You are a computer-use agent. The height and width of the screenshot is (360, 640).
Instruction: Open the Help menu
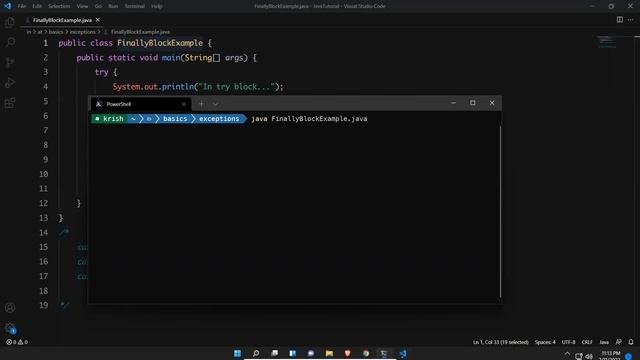click(157, 6)
